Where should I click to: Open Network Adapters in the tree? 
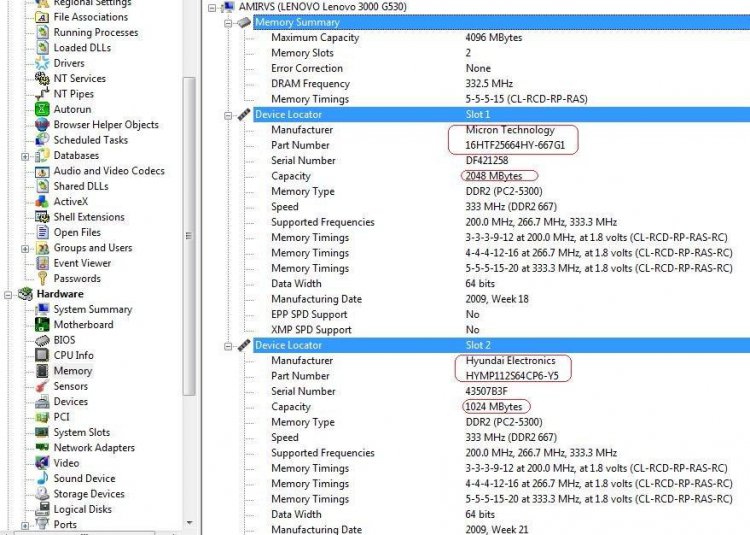click(94, 448)
